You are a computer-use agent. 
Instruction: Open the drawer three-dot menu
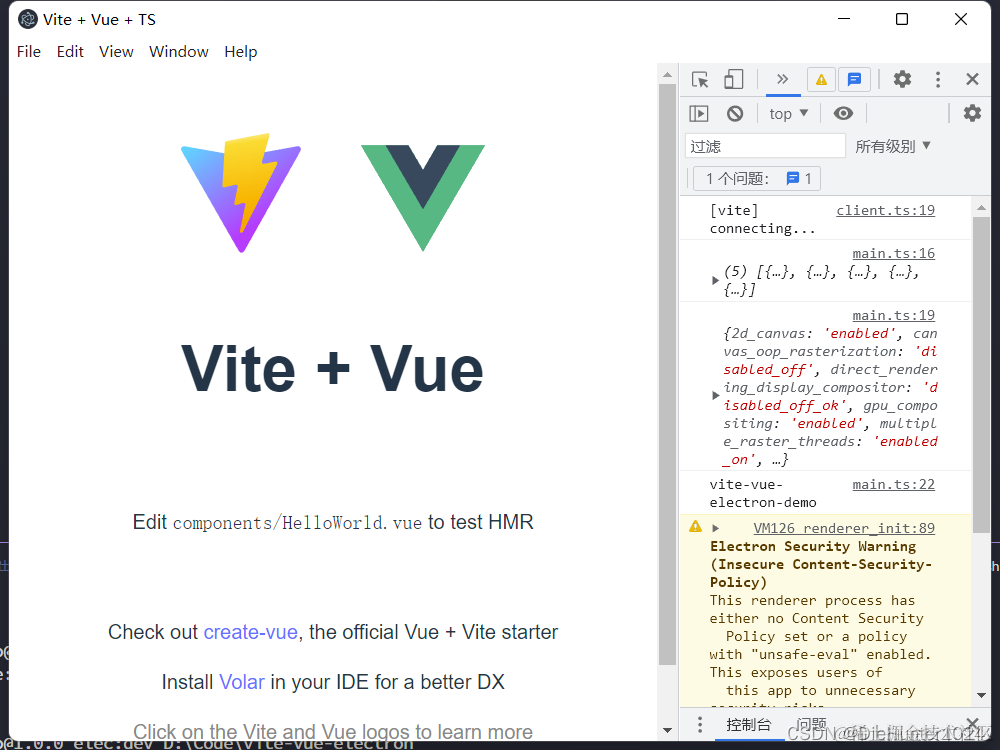pyautogui.click(x=700, y=724)
